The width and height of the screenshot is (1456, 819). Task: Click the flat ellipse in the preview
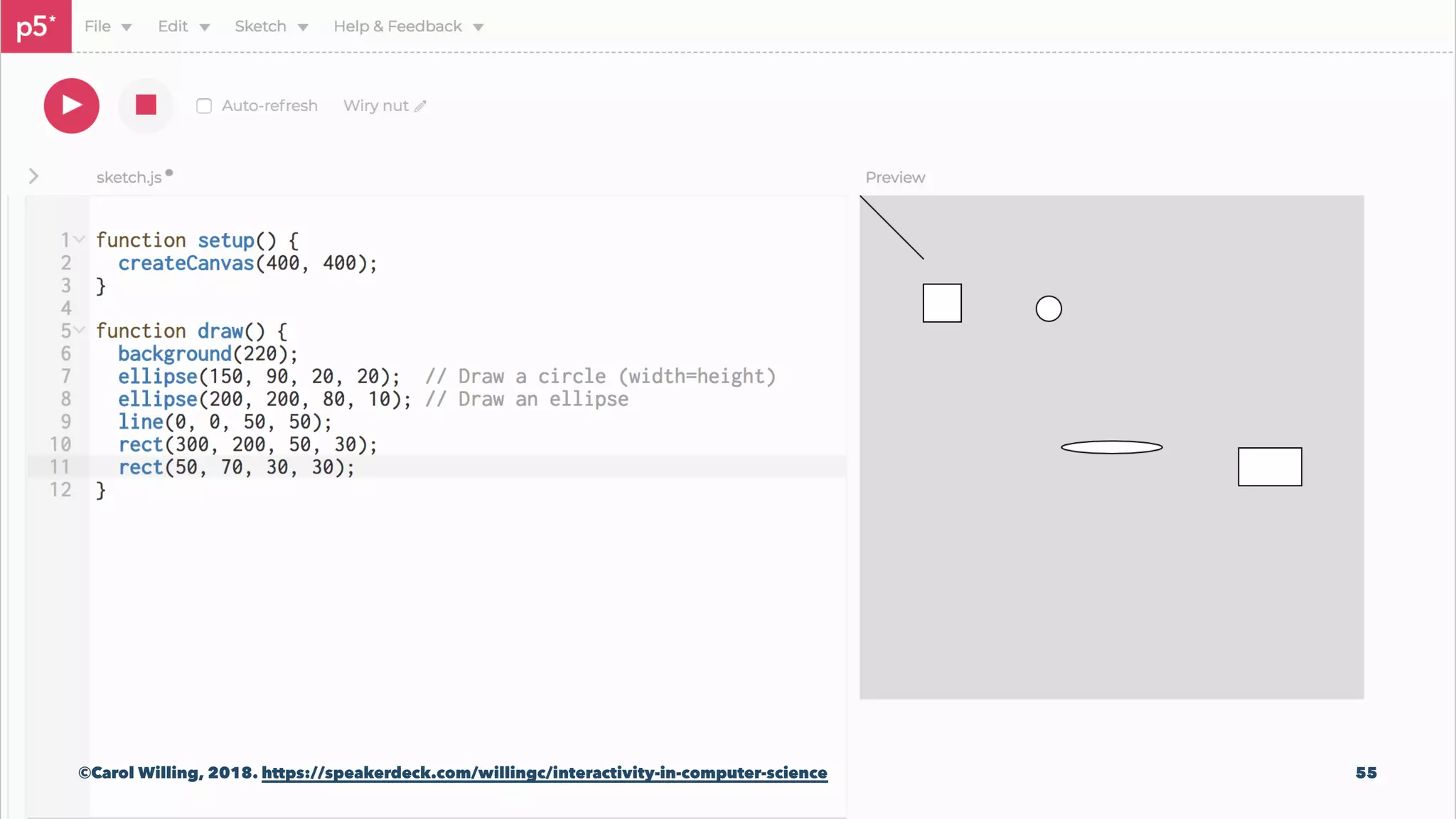tap(1112, 447)
